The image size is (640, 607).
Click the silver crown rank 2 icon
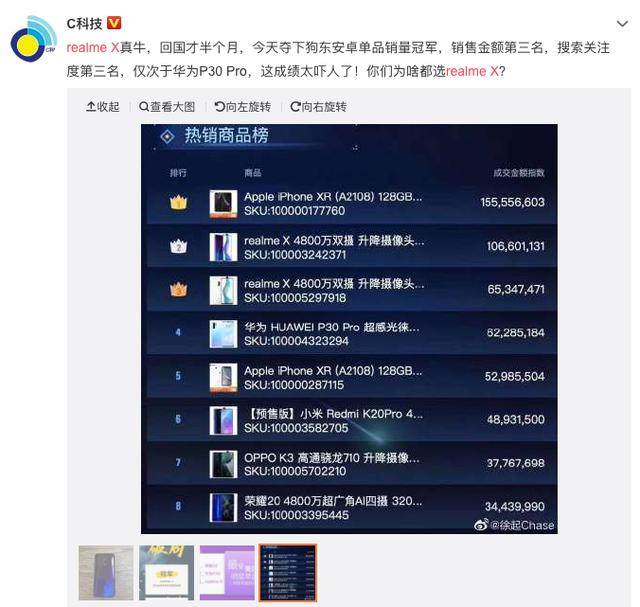pyautogui.click(x=178, y=246)
